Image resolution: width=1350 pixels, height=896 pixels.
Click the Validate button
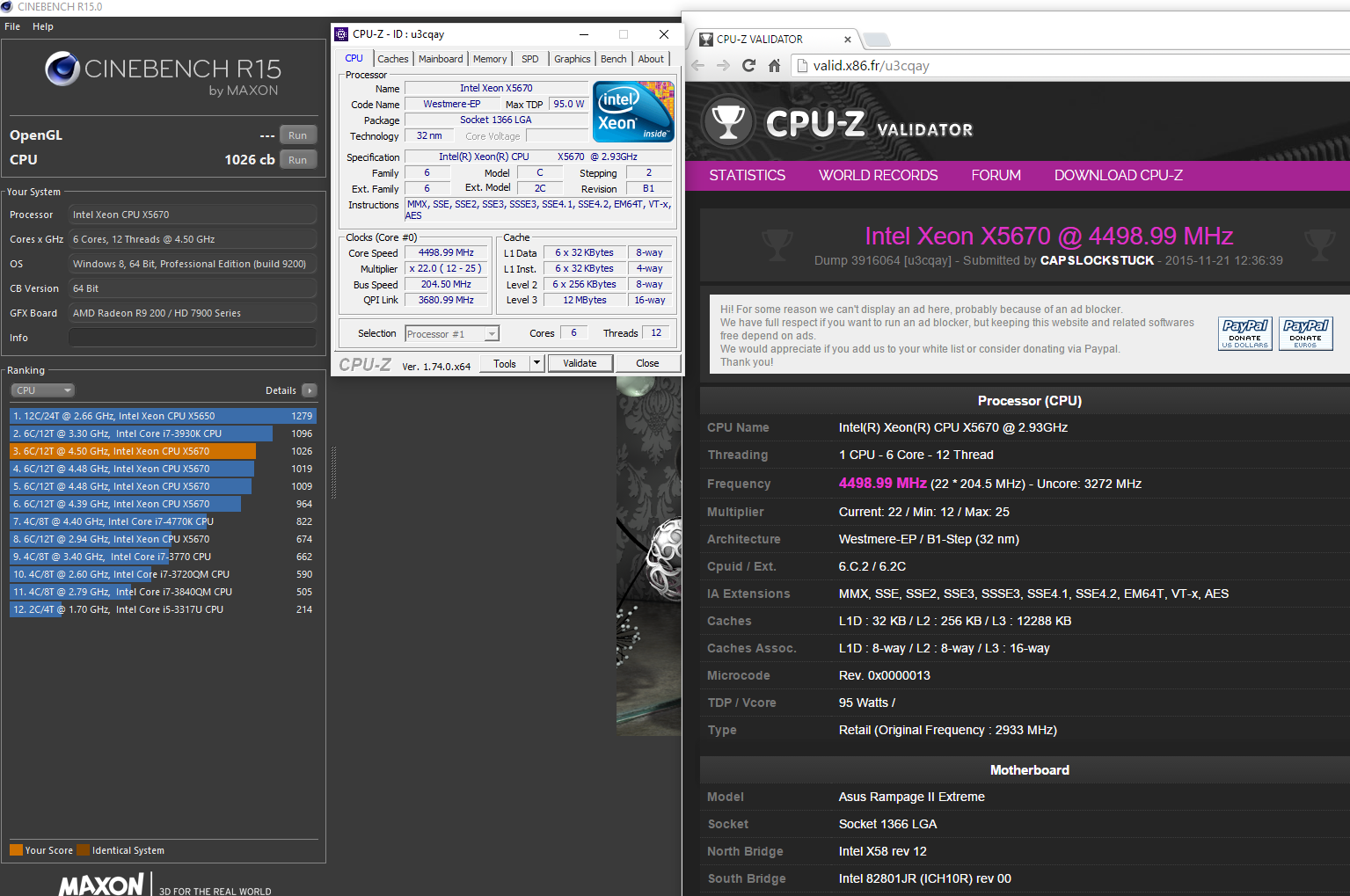click(x=580, y=363)
